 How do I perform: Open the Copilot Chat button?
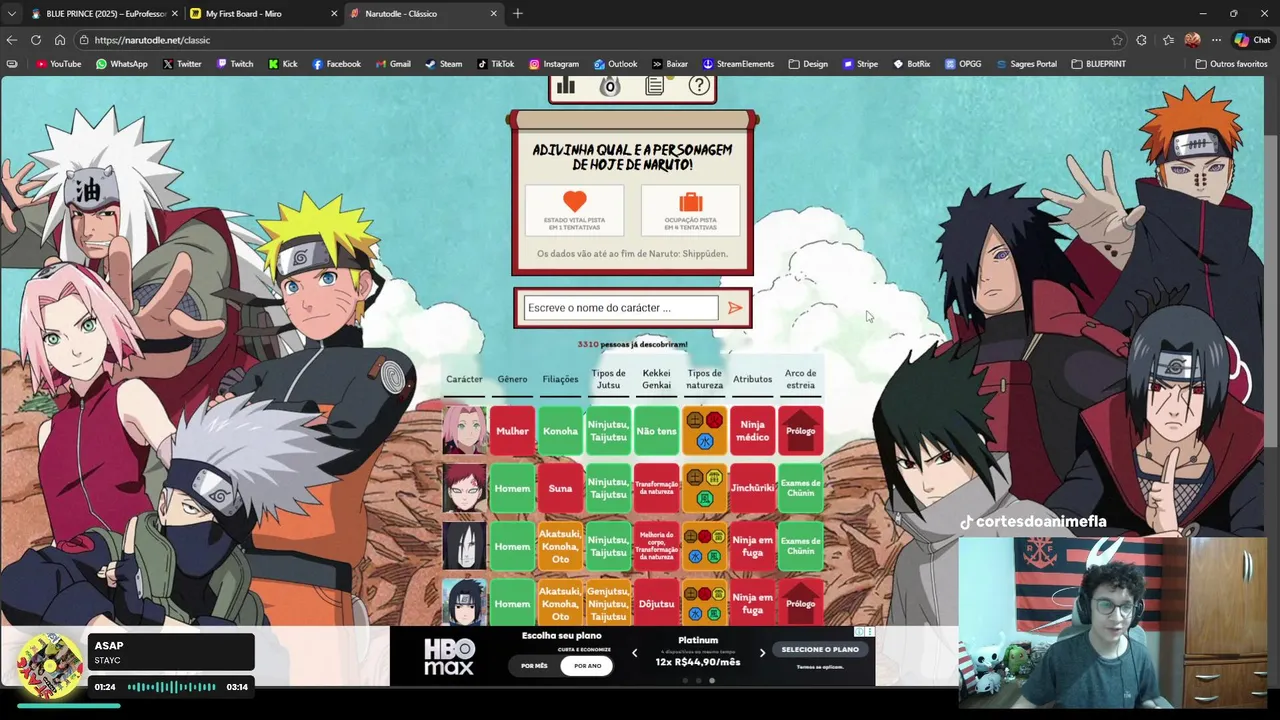coord(1252,40)
